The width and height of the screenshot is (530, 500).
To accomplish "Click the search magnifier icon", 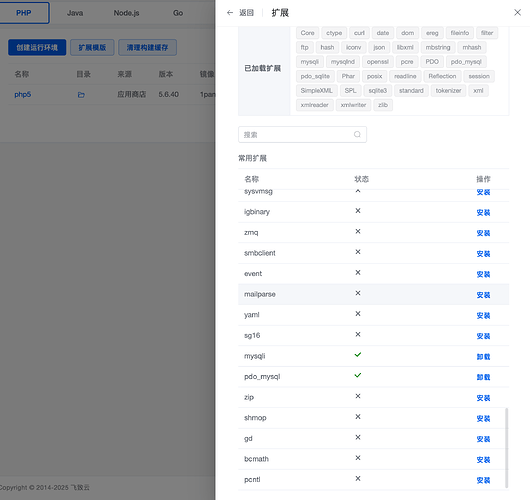I will (357, 135).
